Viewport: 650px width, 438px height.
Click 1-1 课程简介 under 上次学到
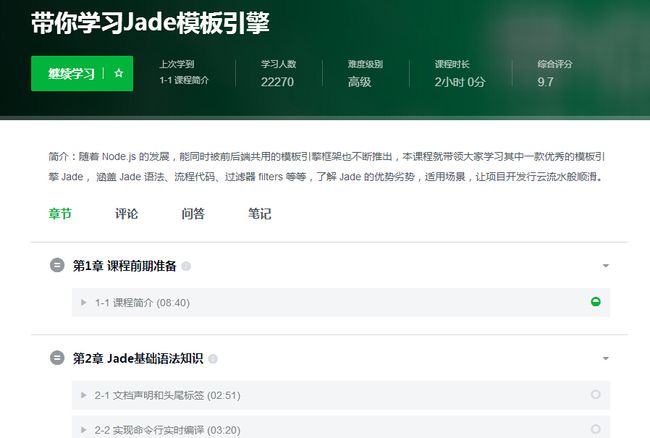[184, 80]
